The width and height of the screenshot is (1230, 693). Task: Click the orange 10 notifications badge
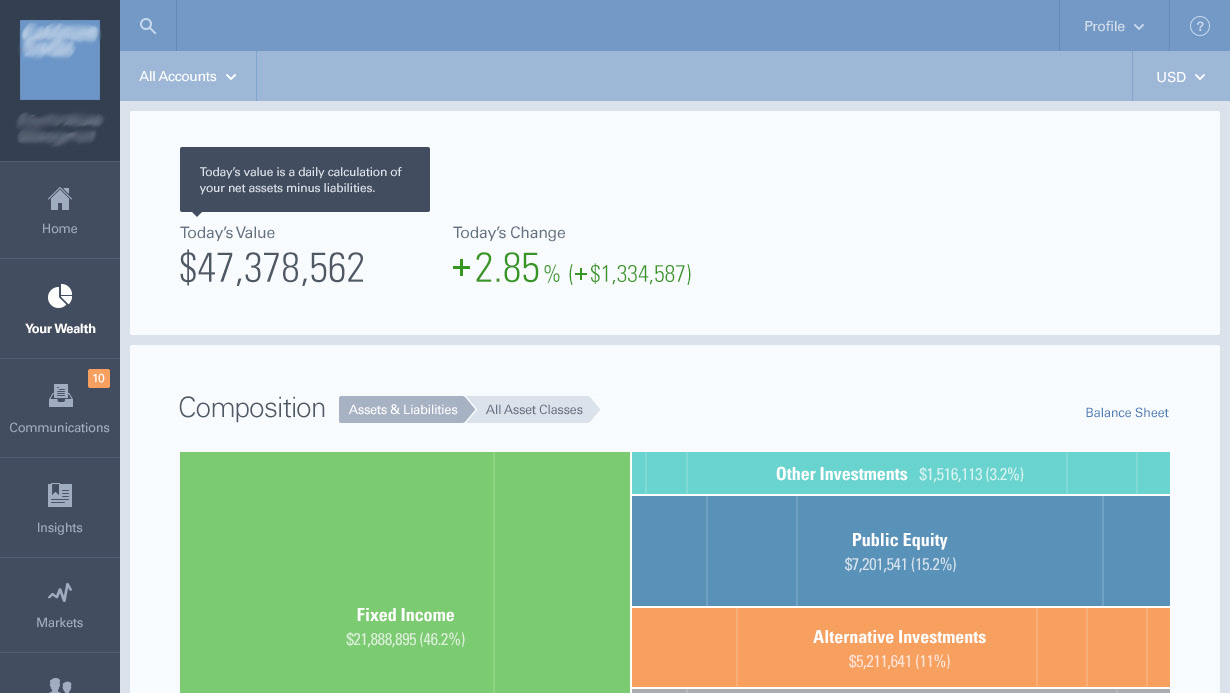click(99, 378)
